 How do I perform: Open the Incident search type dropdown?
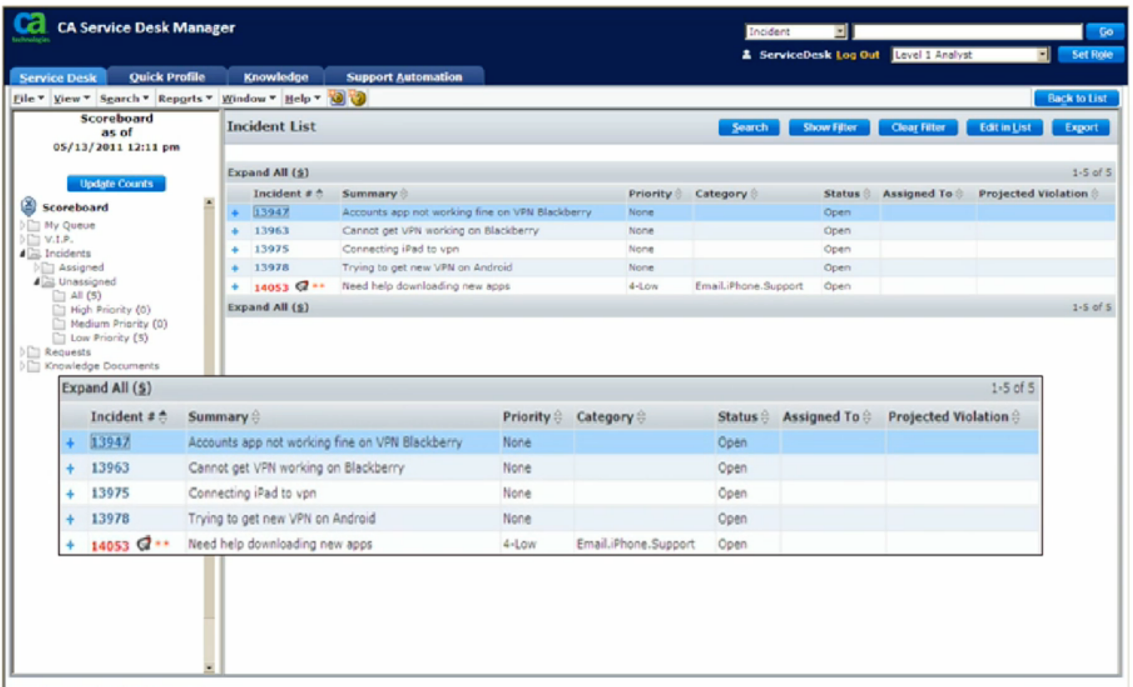pos(840,30)
